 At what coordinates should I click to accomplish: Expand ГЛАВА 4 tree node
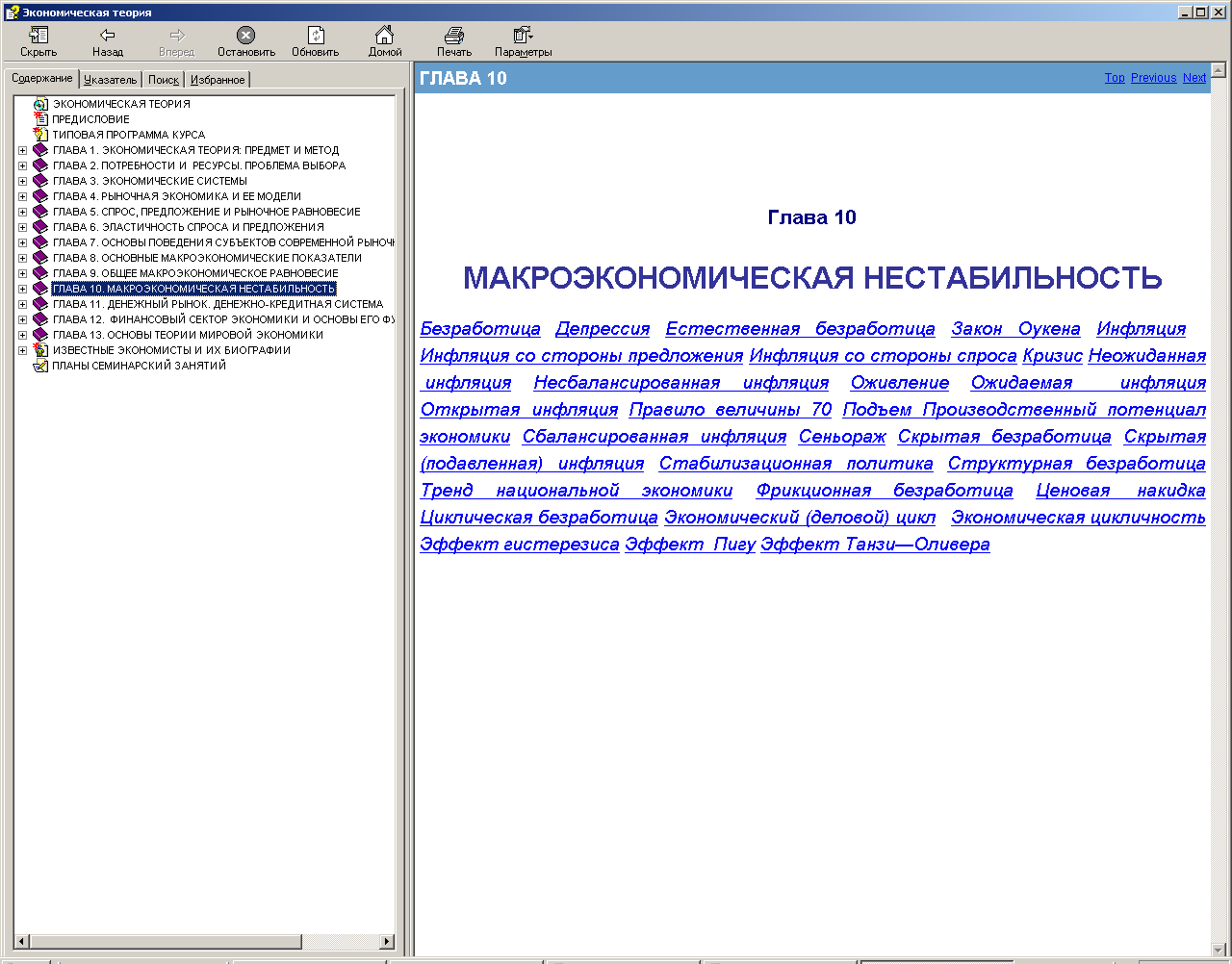tap(23, 196)
